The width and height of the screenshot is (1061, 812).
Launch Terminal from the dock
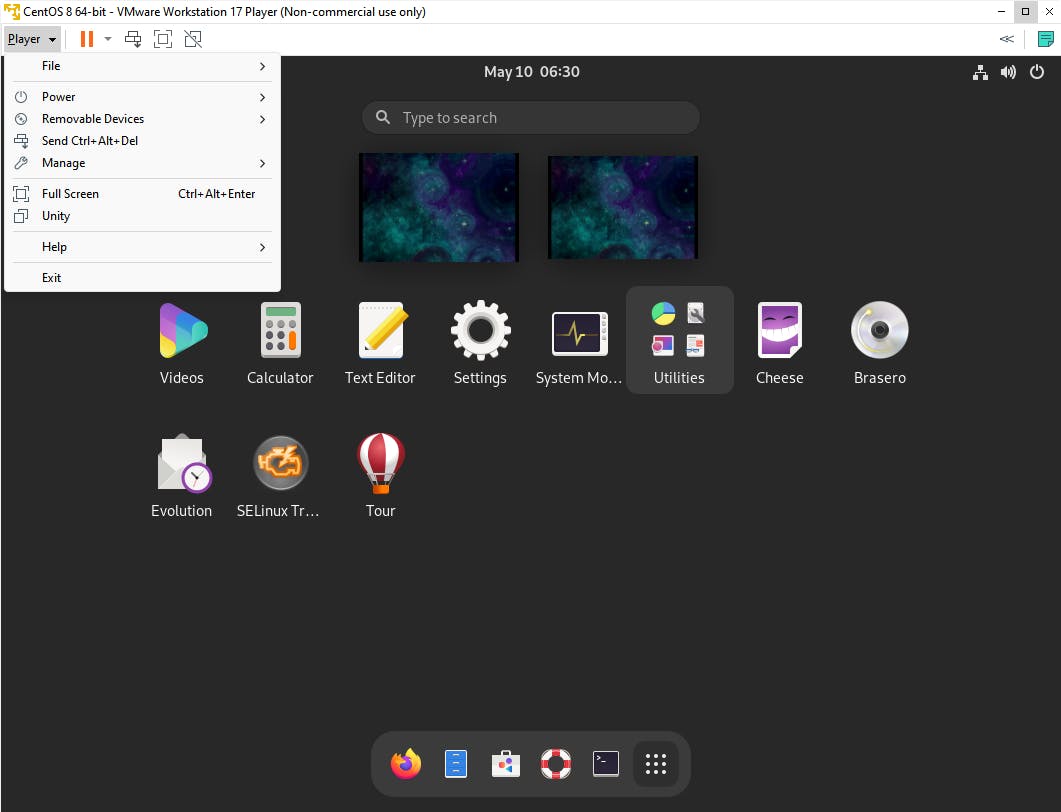point(606,764)
